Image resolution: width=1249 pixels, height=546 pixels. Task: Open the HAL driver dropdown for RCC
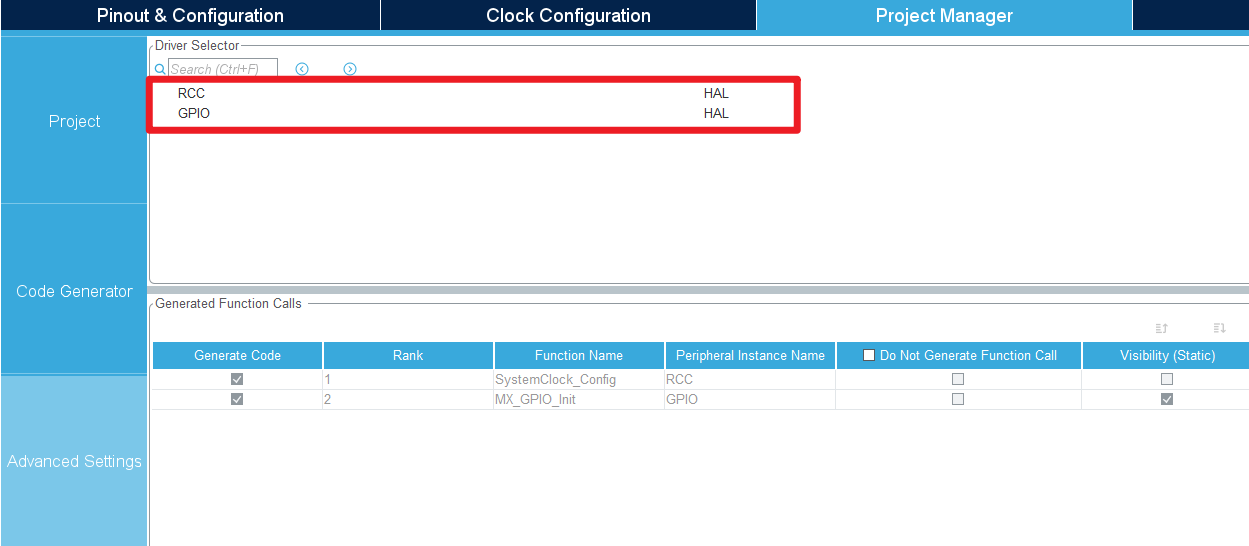click(x=716, y=93)
